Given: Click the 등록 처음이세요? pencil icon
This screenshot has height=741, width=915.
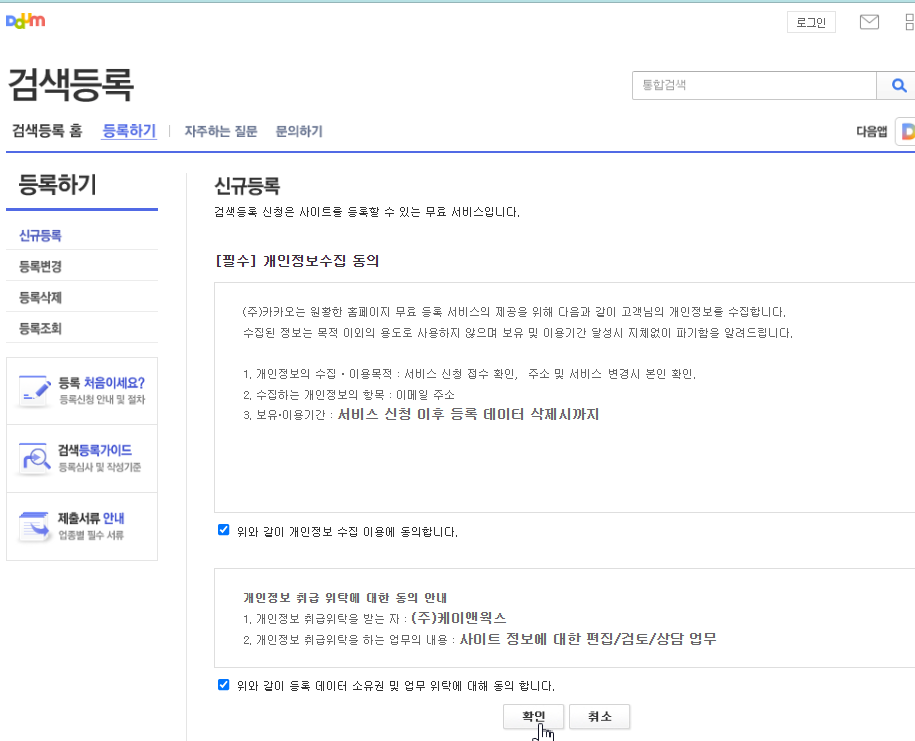Looking at the screenshot, I should 34,389.
